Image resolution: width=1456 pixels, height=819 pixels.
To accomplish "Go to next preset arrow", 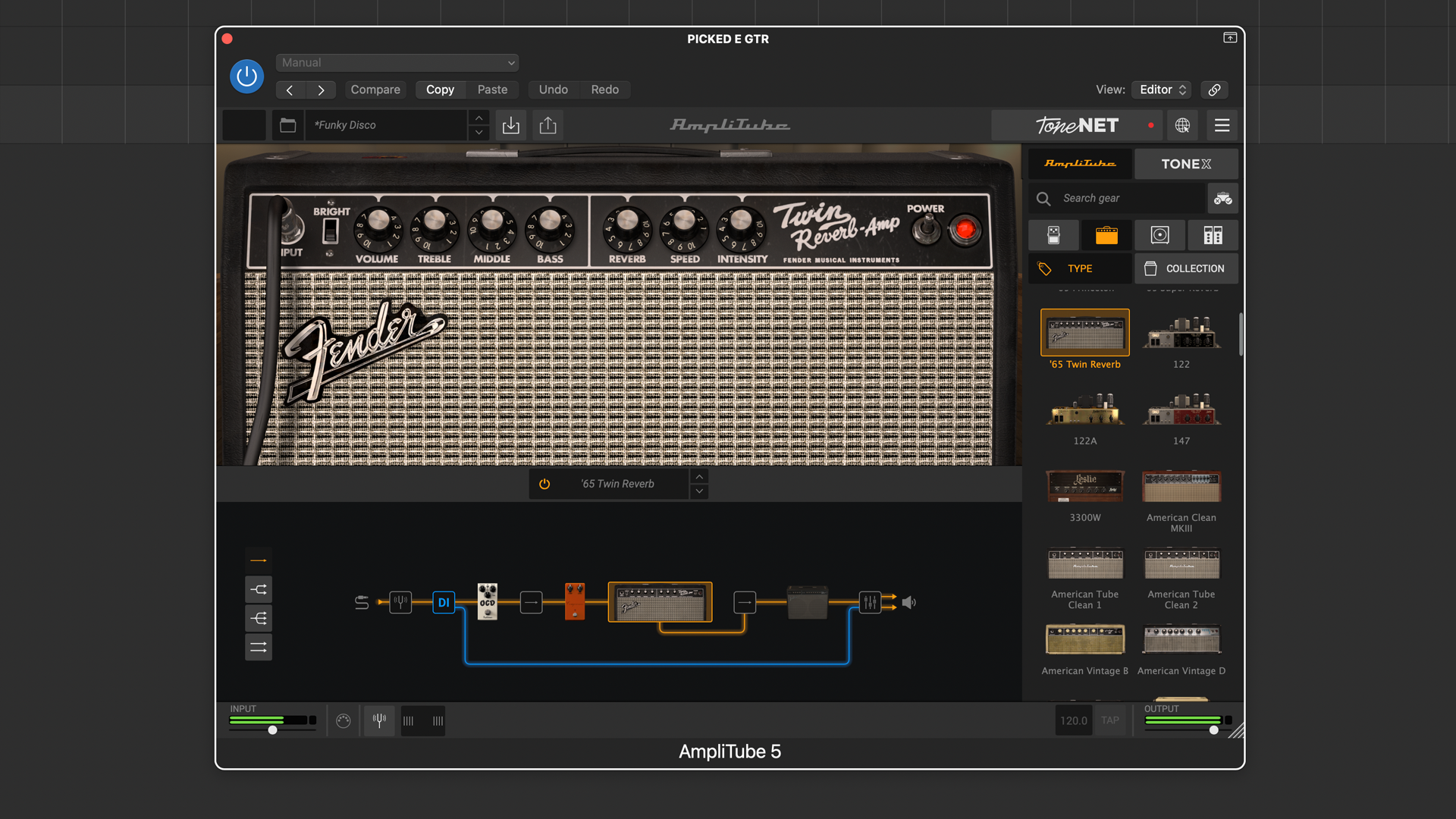I will click(321, 90).
